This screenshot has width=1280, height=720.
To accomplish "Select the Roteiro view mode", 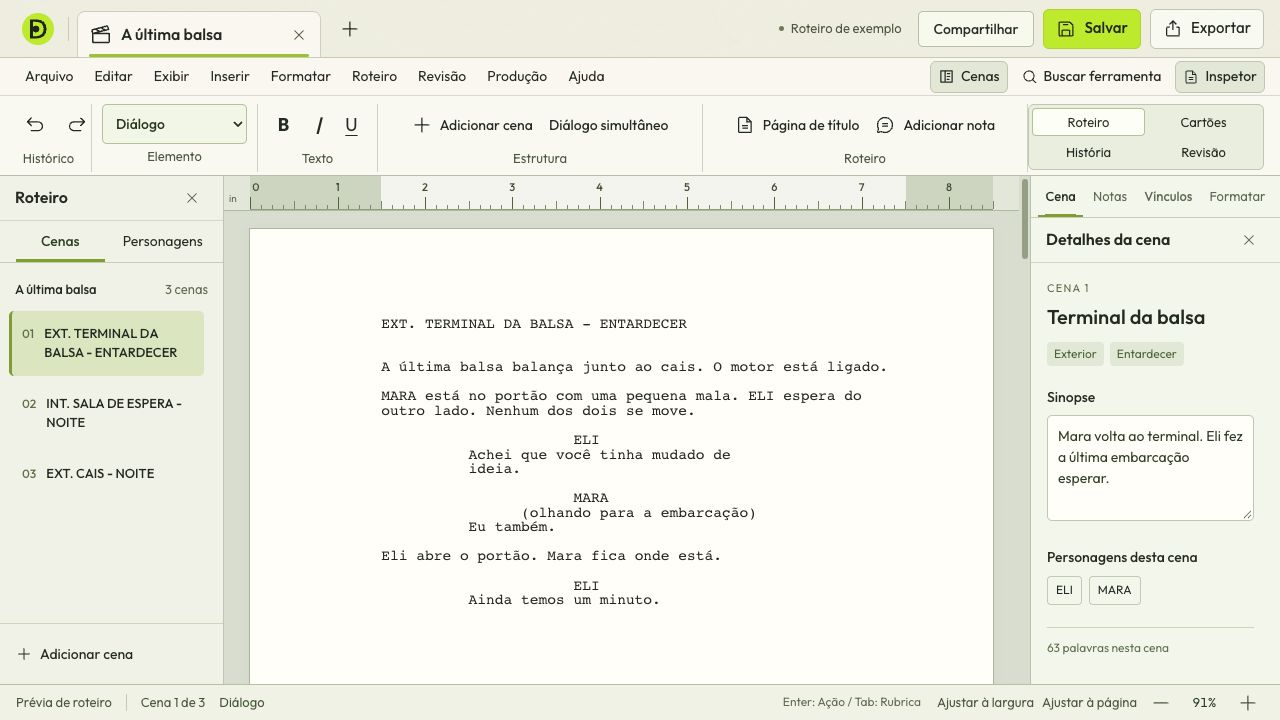I will pos(1088,122).
